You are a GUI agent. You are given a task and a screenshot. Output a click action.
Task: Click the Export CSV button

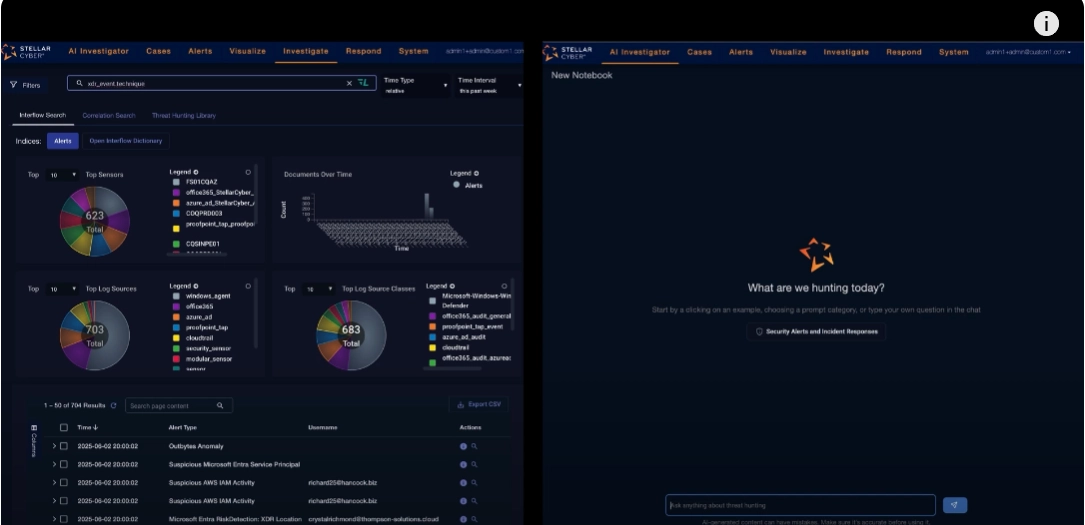click(x=479, y=405)
